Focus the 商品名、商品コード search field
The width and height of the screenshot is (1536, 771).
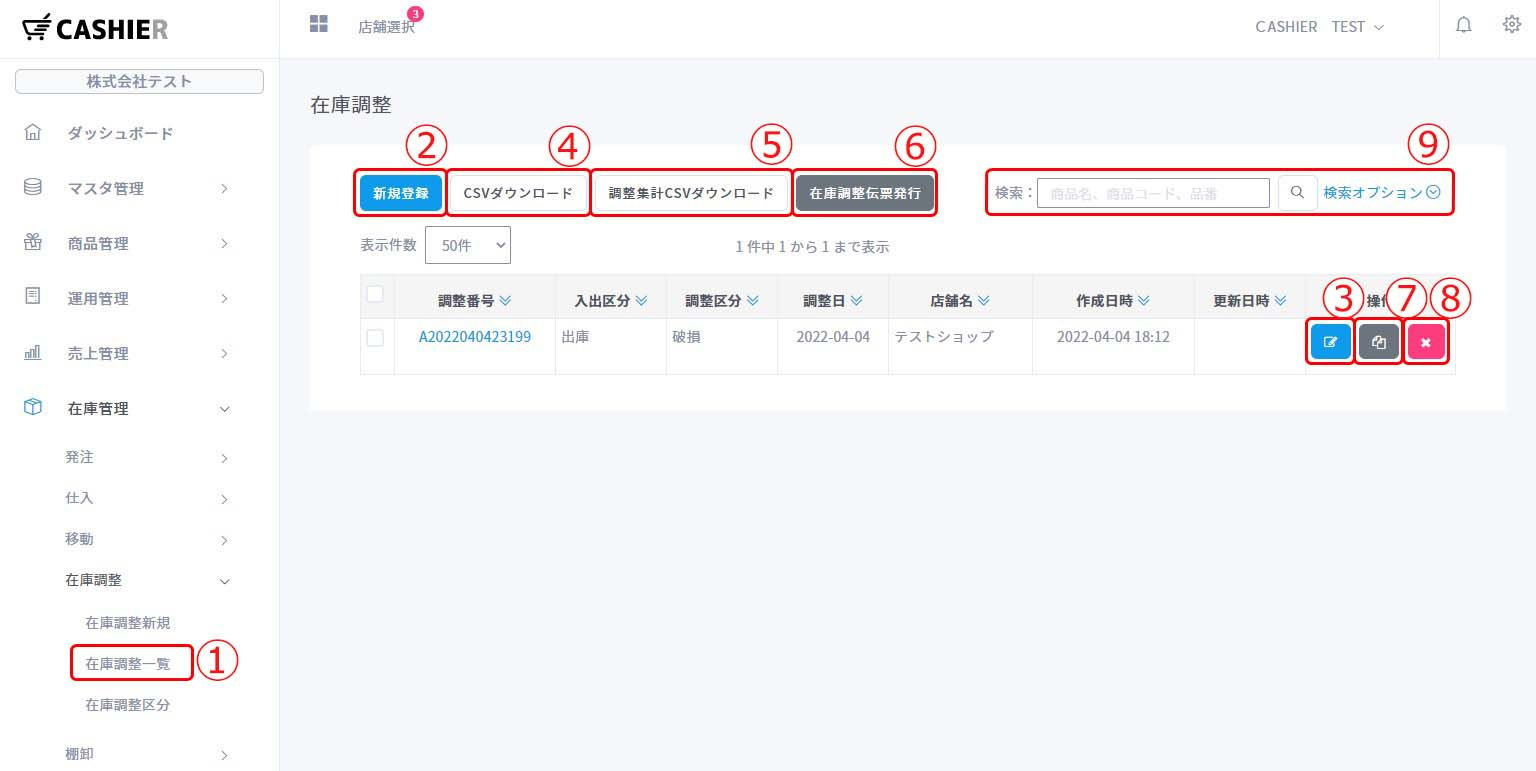tap(1153, 193)
